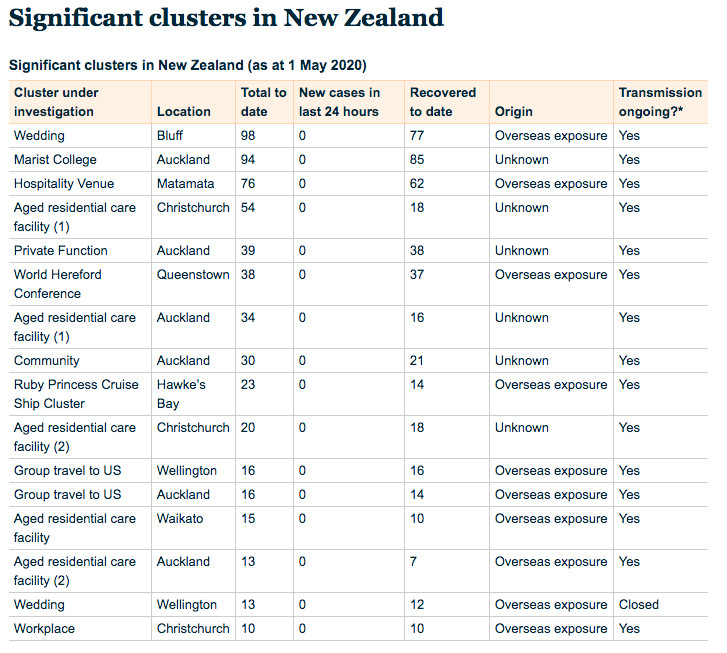Click the 'Total to date' column header

pyautogui.click(x=263, y=102)
